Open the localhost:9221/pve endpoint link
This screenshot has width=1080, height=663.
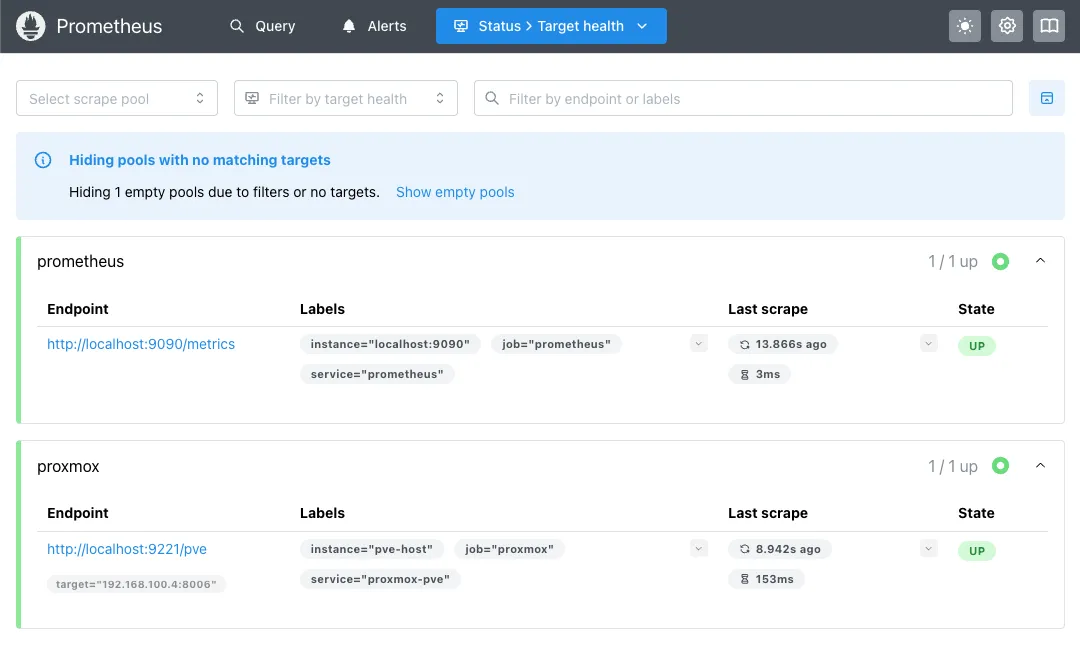point(127,549)
